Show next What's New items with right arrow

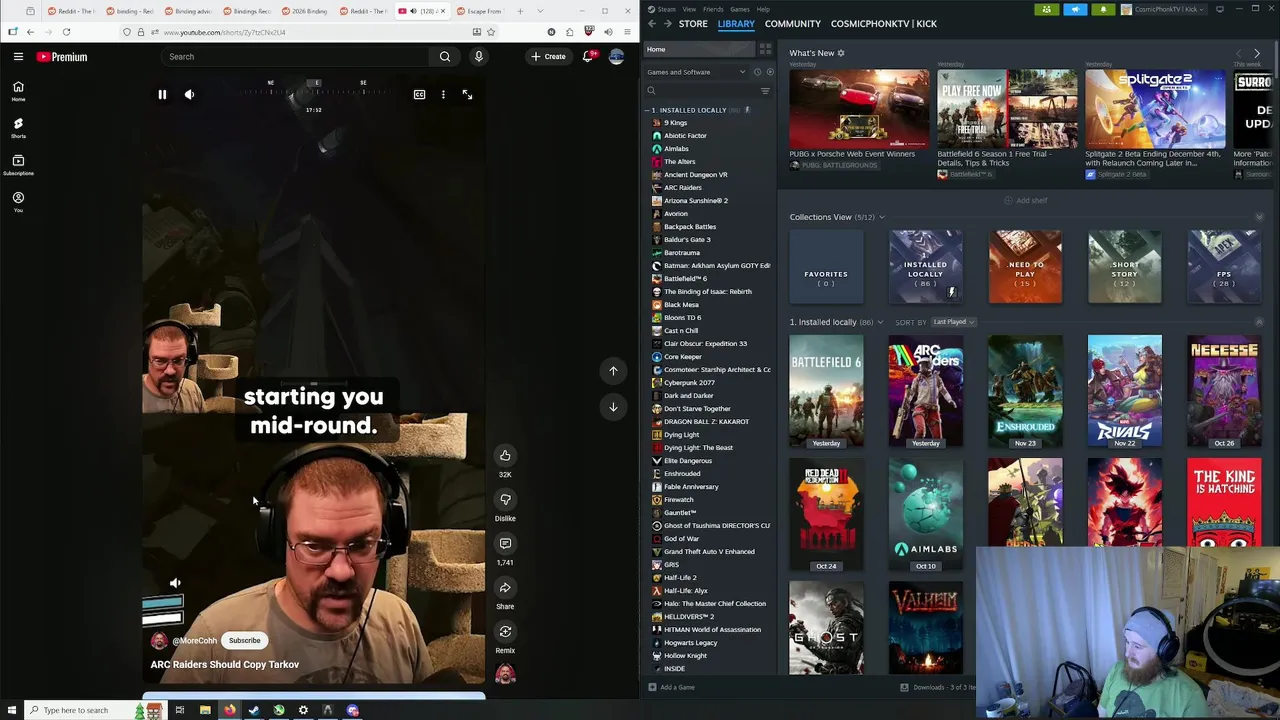pos(1257,53)
